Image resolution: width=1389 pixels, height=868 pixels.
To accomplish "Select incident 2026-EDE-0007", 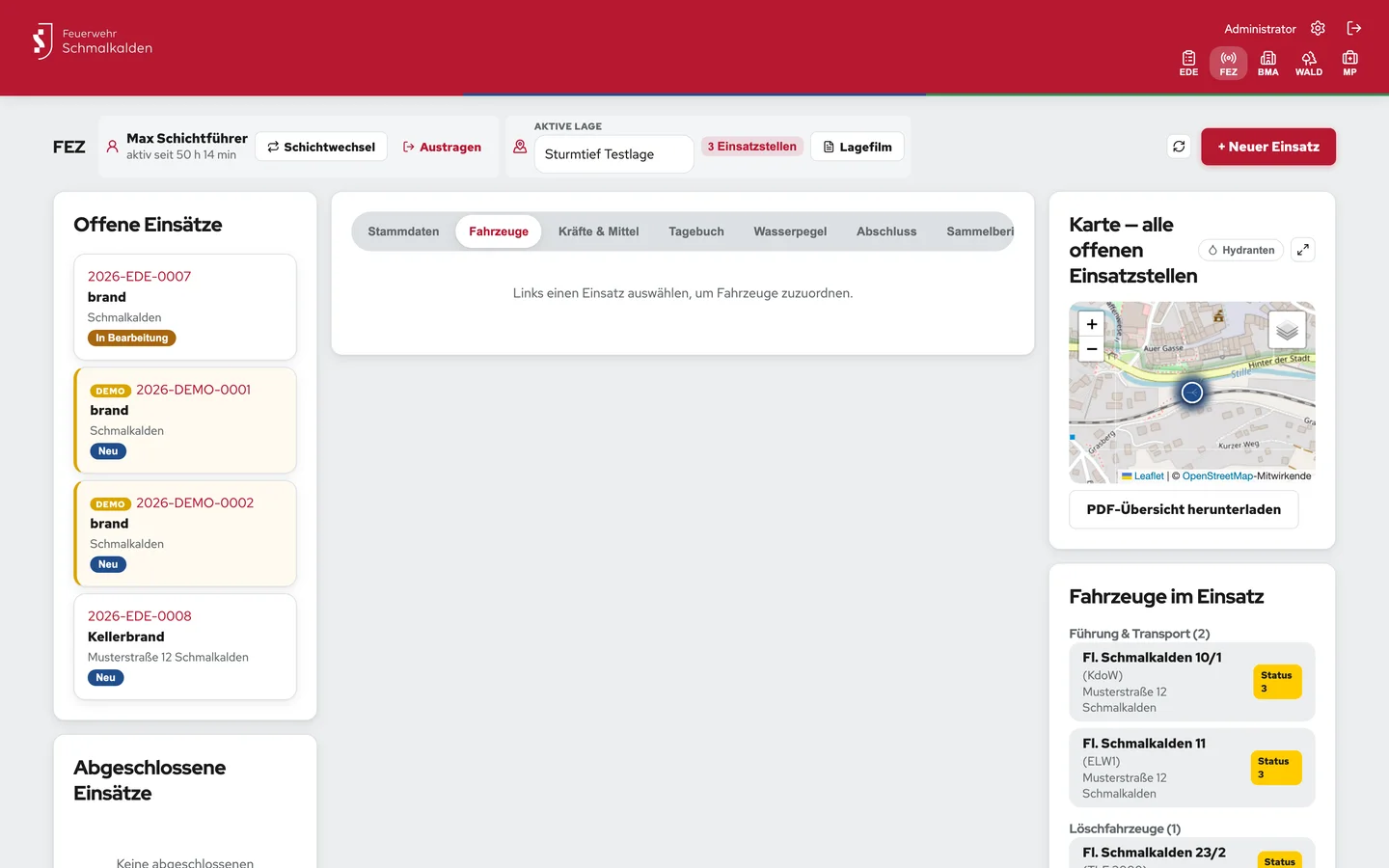I will 185,307.
